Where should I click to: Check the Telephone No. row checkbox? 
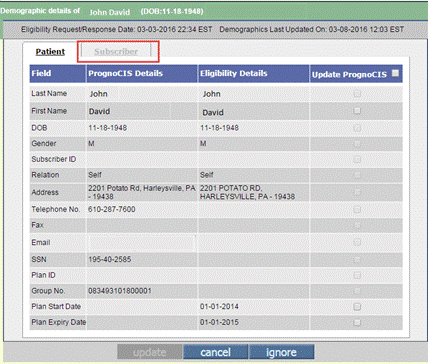357,209
